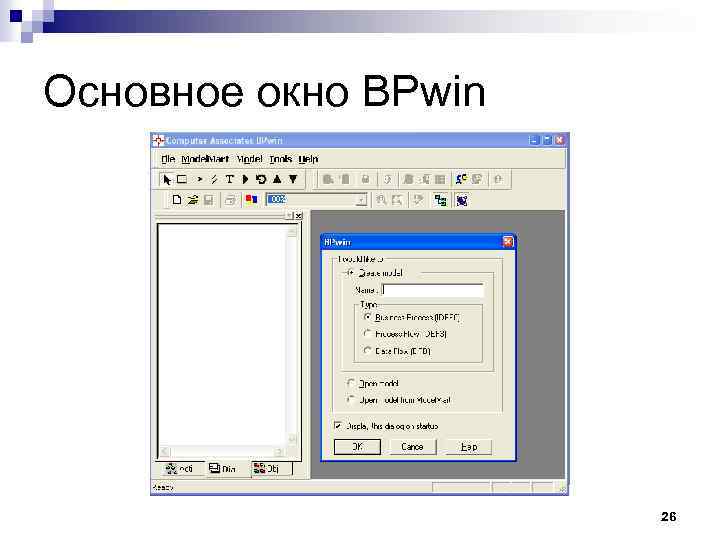Open the Model menu
This screenshot has width=720, height=540.
click(249, 159)
